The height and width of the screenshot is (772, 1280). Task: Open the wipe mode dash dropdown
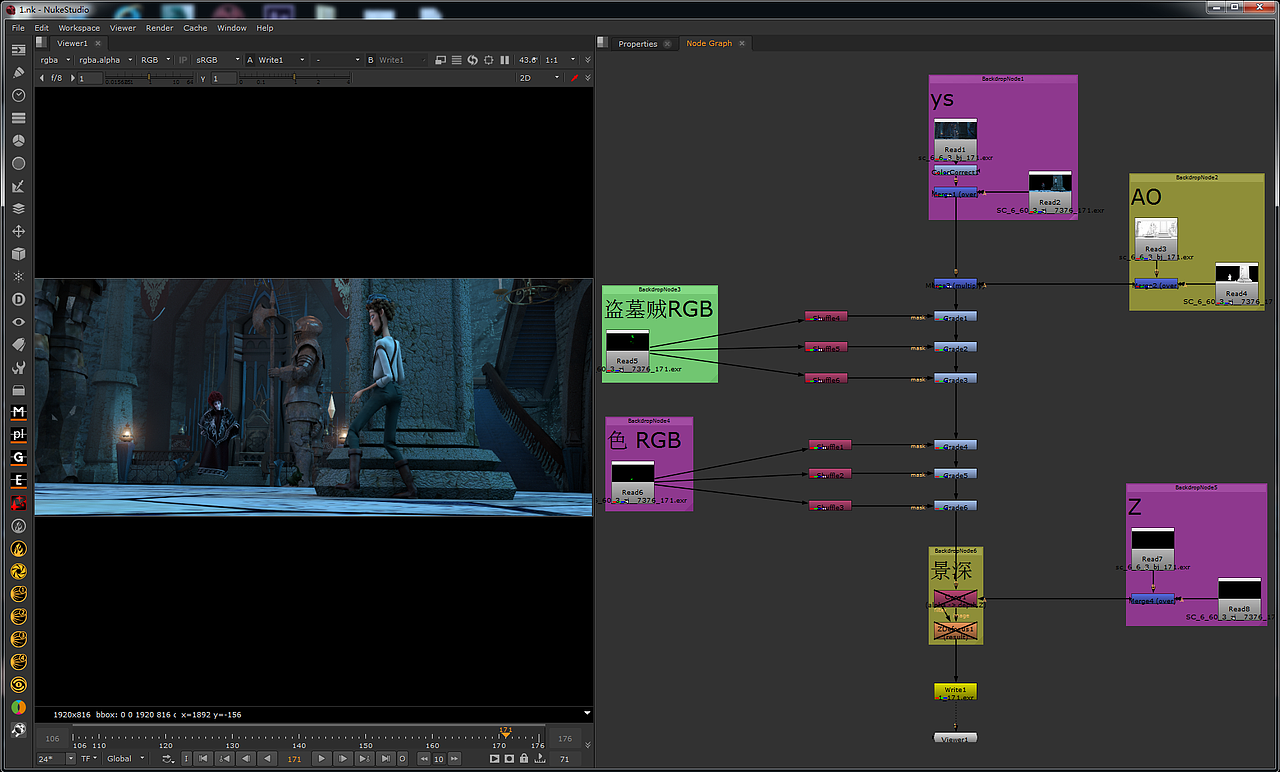[x=336, y=60]
